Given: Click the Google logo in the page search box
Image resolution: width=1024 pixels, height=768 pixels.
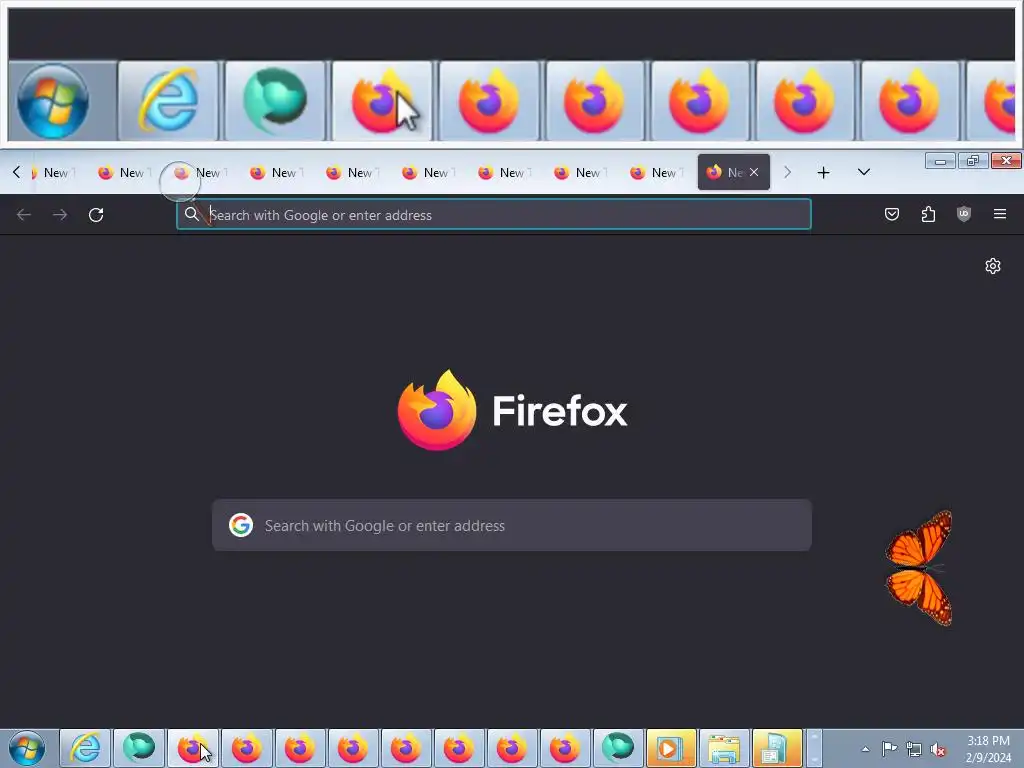Looking at the screenshot, I should [x=241, y=525].
